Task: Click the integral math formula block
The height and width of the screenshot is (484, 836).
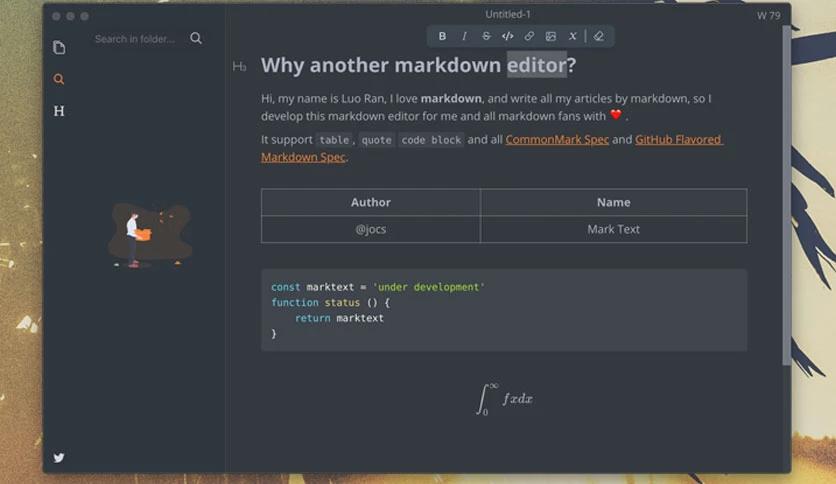Action: (504, 399)
